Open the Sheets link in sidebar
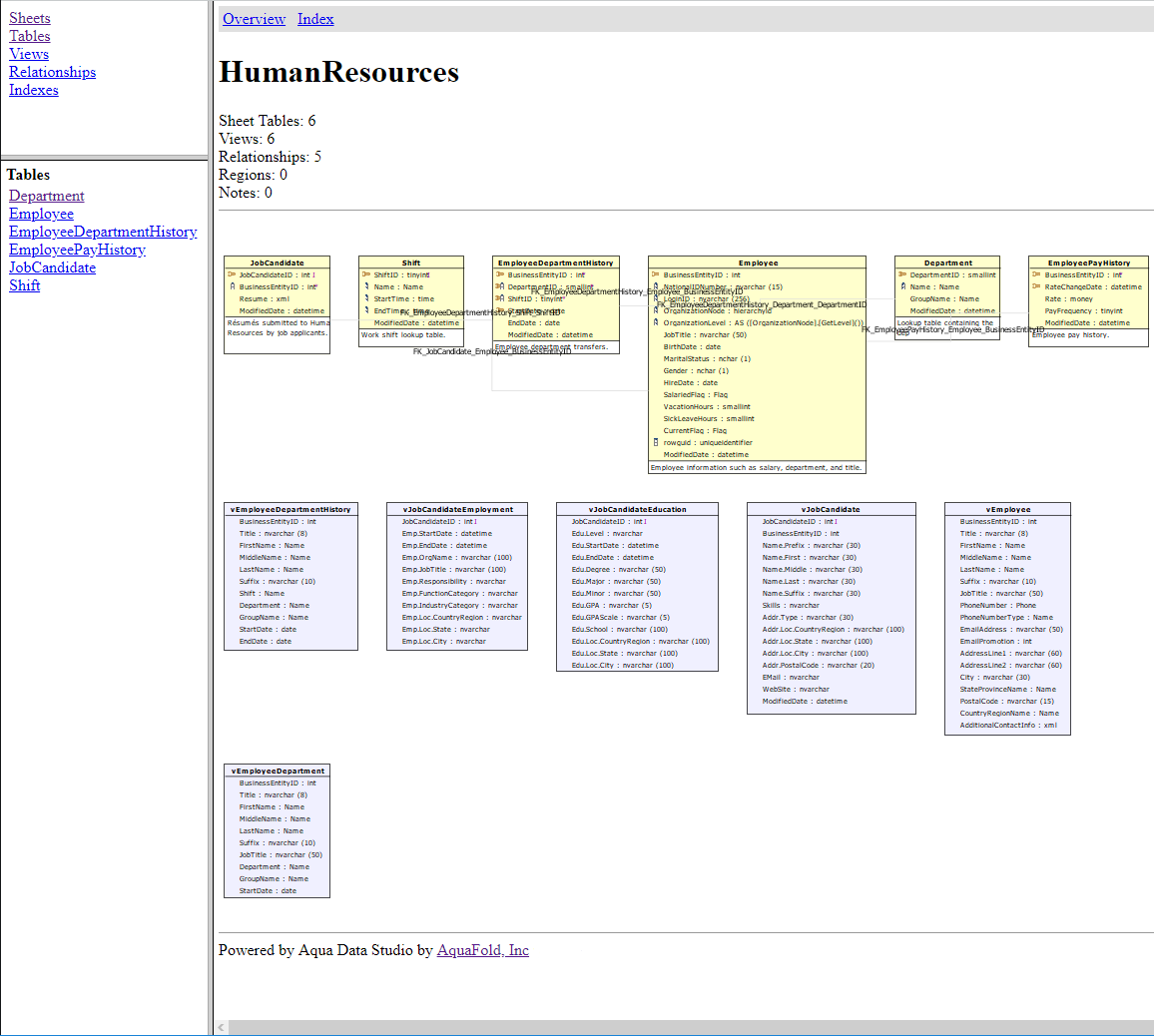1154x1036 pixels. tap(30, 18)
